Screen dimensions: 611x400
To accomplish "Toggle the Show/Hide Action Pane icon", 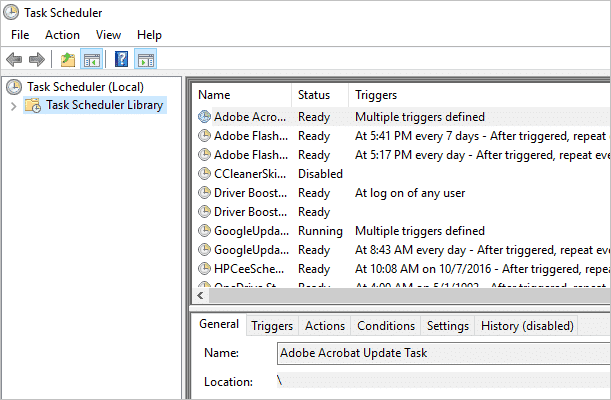I will 146,59.
